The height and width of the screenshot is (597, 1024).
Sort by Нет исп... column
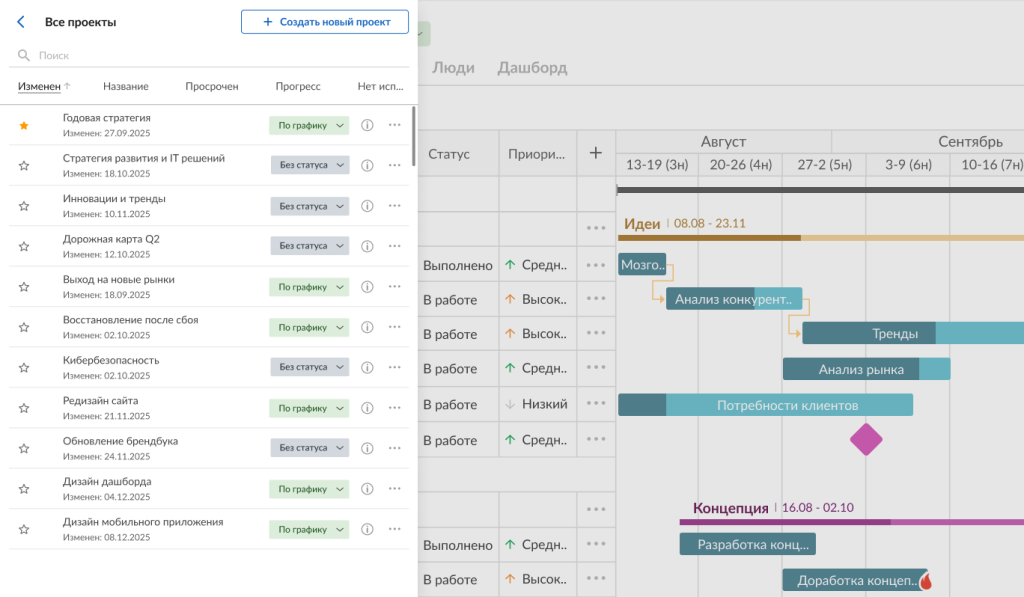[x=380, y=86]
